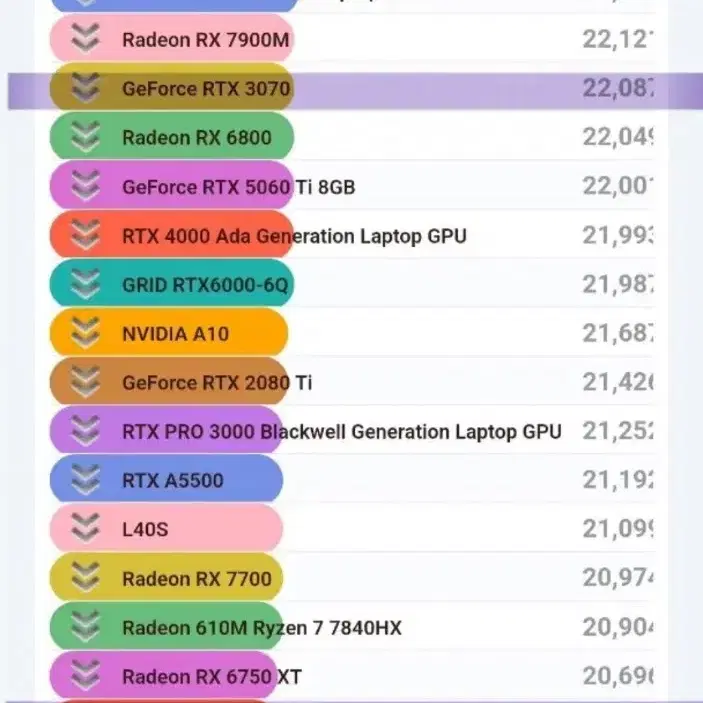This screenshot has width=703, height=703.
Task: Expand RTX 4000 Ada Generation Laptop GPU chevron
Action: point(85,234)
